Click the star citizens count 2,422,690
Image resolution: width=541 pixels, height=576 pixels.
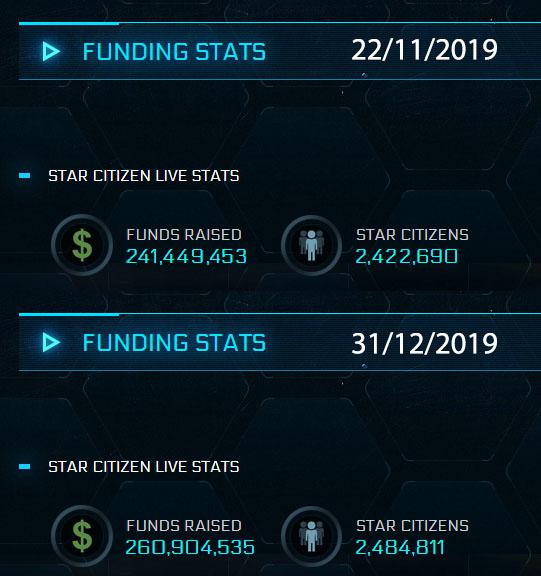[x=407, y=256]
